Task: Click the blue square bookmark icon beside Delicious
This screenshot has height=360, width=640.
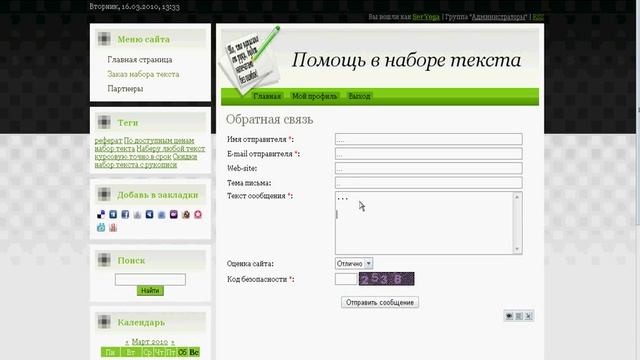Action: point(113,214)
